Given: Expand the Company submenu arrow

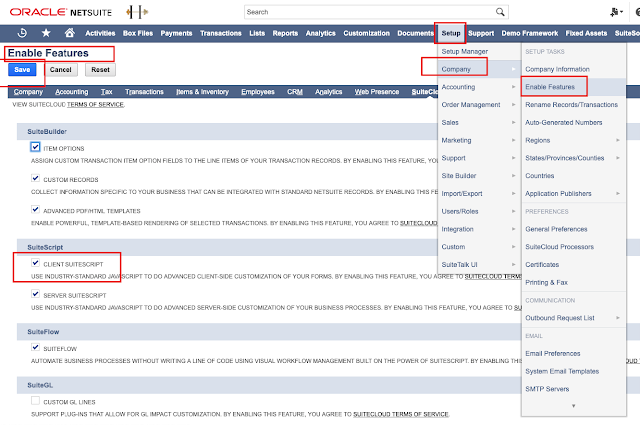Looking at the screenshot, I should click(513, 69).
